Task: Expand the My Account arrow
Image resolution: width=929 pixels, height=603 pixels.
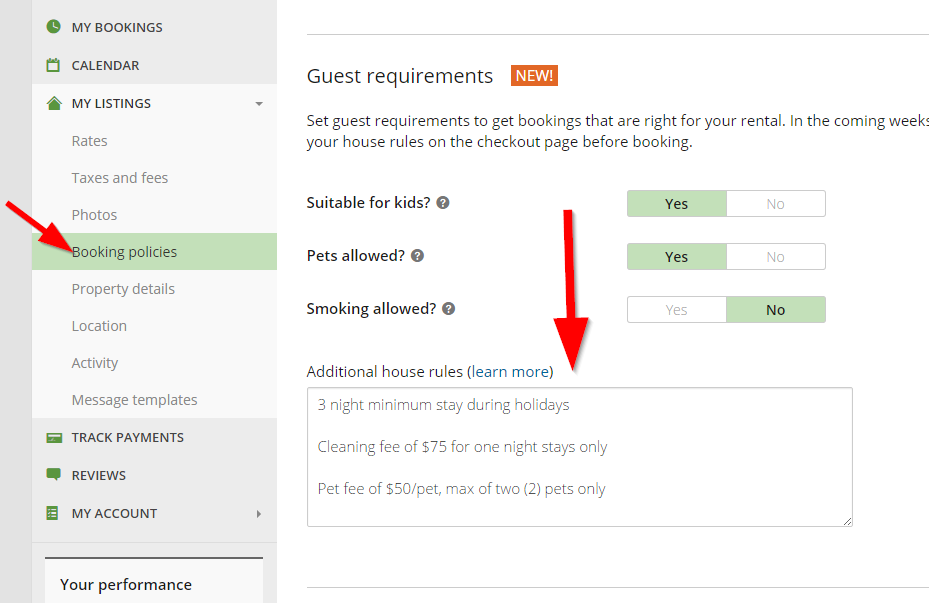Action: click(x=259, y=514)
